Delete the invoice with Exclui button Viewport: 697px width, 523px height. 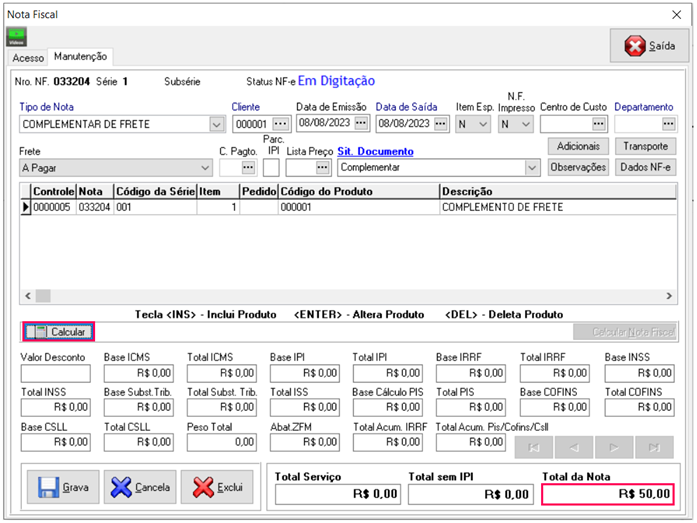tap(217, 488)
